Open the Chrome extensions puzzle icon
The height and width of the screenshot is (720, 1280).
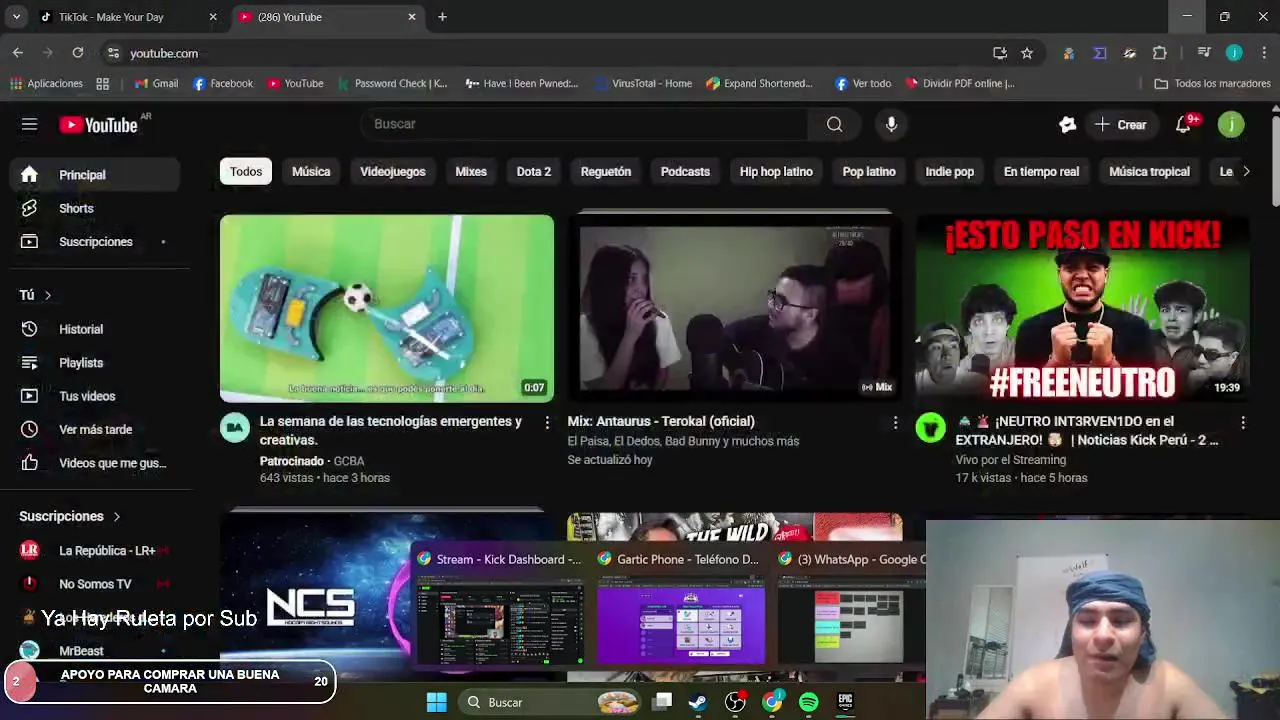tap(1159, 53)
